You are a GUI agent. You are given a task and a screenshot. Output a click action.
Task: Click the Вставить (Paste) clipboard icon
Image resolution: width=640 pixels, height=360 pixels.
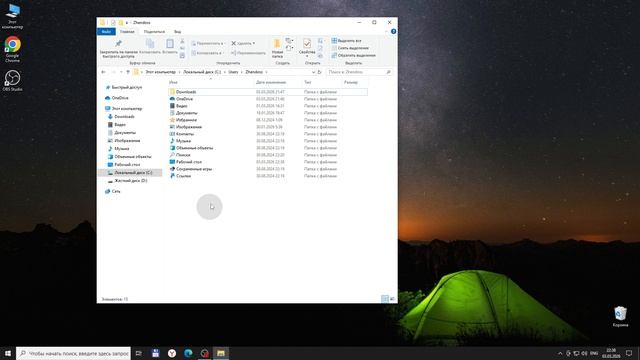[170, 44]
